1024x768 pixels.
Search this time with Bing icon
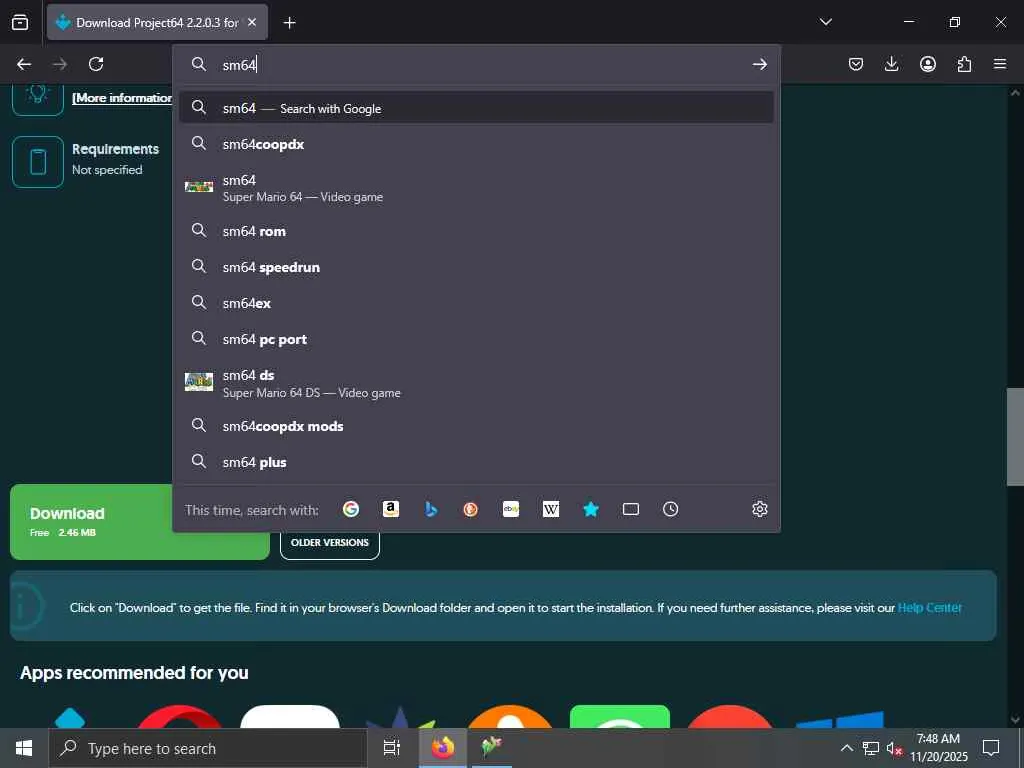431,509
